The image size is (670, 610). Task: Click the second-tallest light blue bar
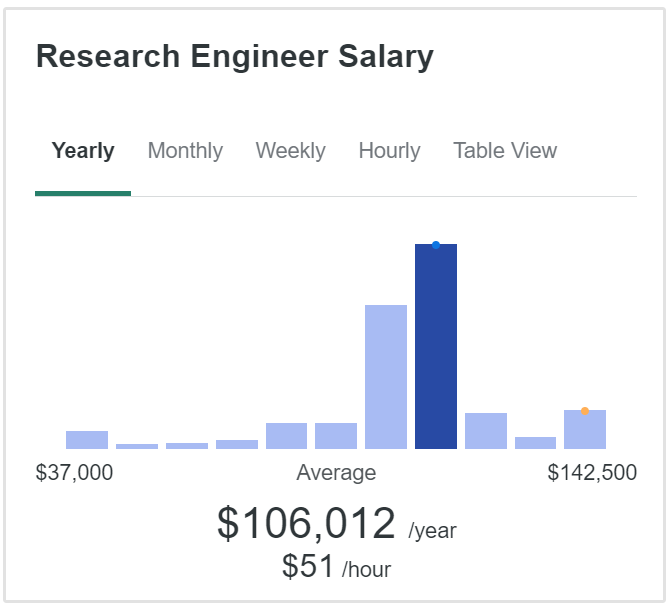[386, 377]
